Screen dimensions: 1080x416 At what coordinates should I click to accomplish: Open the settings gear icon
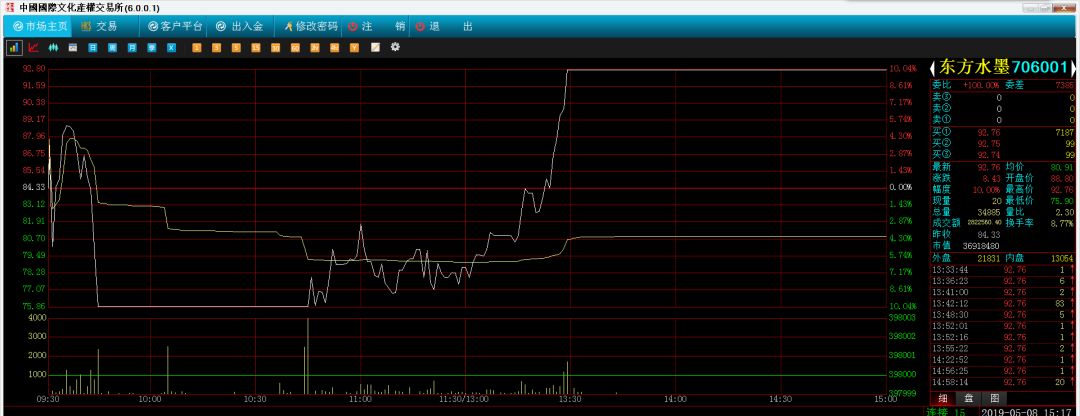point(395,47)
